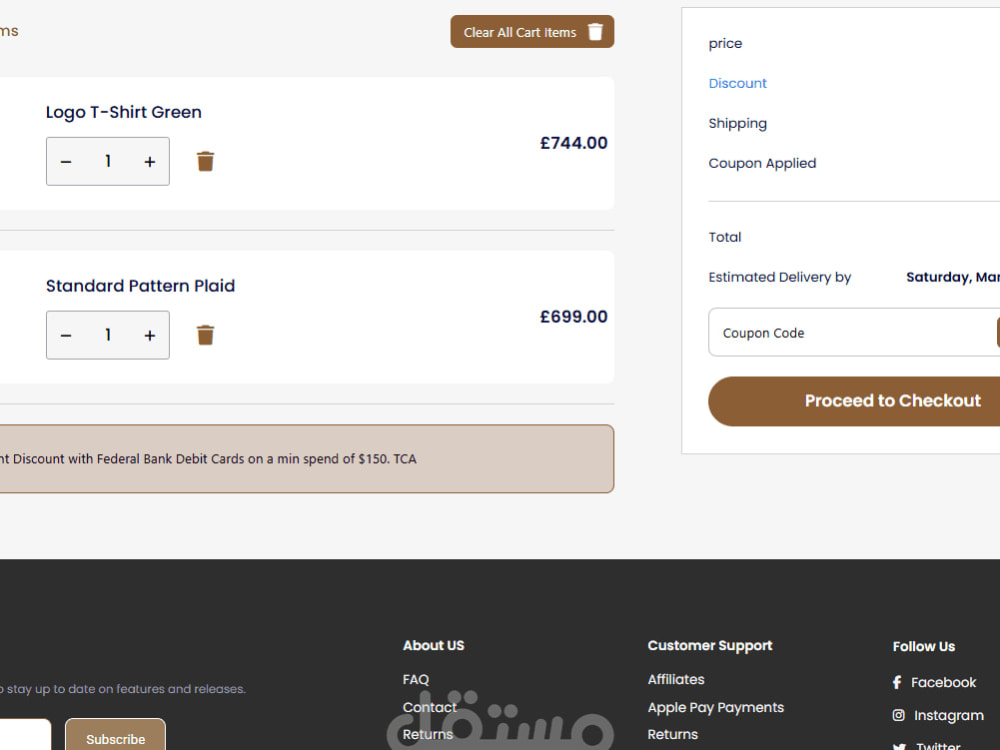1000x750 pixels.
Task: Clear All Cart Items button
Action: click(532, 32)
